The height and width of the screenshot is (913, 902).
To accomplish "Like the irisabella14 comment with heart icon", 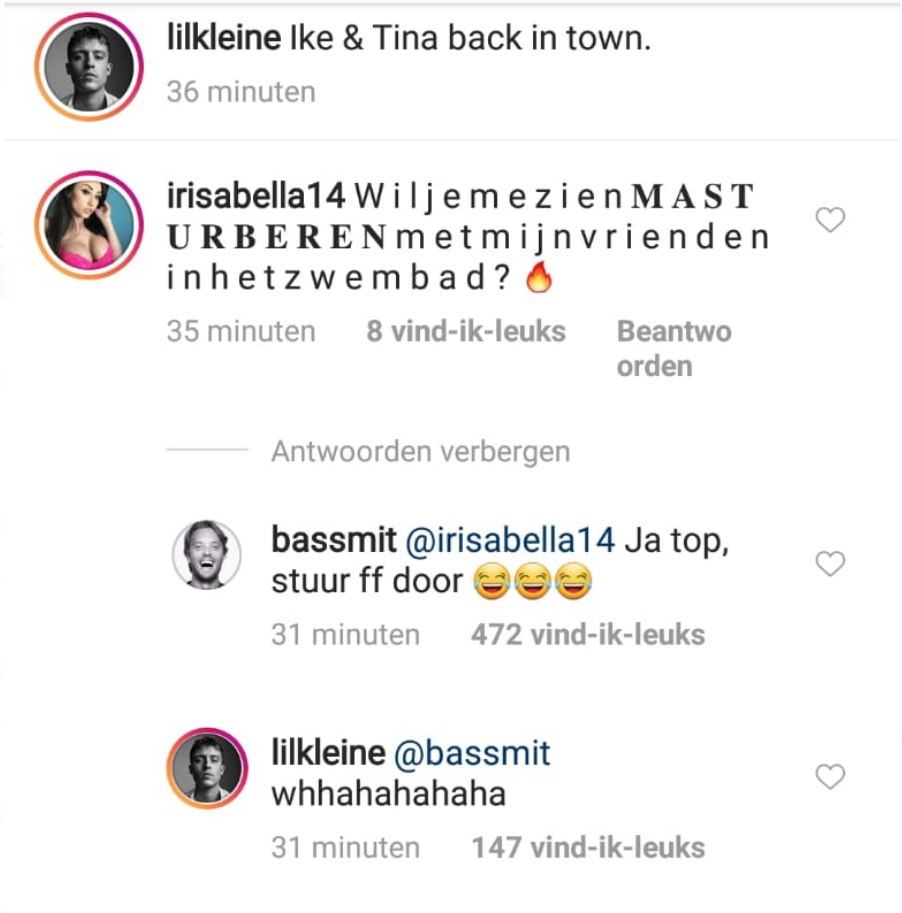I will tap(830, 220).
